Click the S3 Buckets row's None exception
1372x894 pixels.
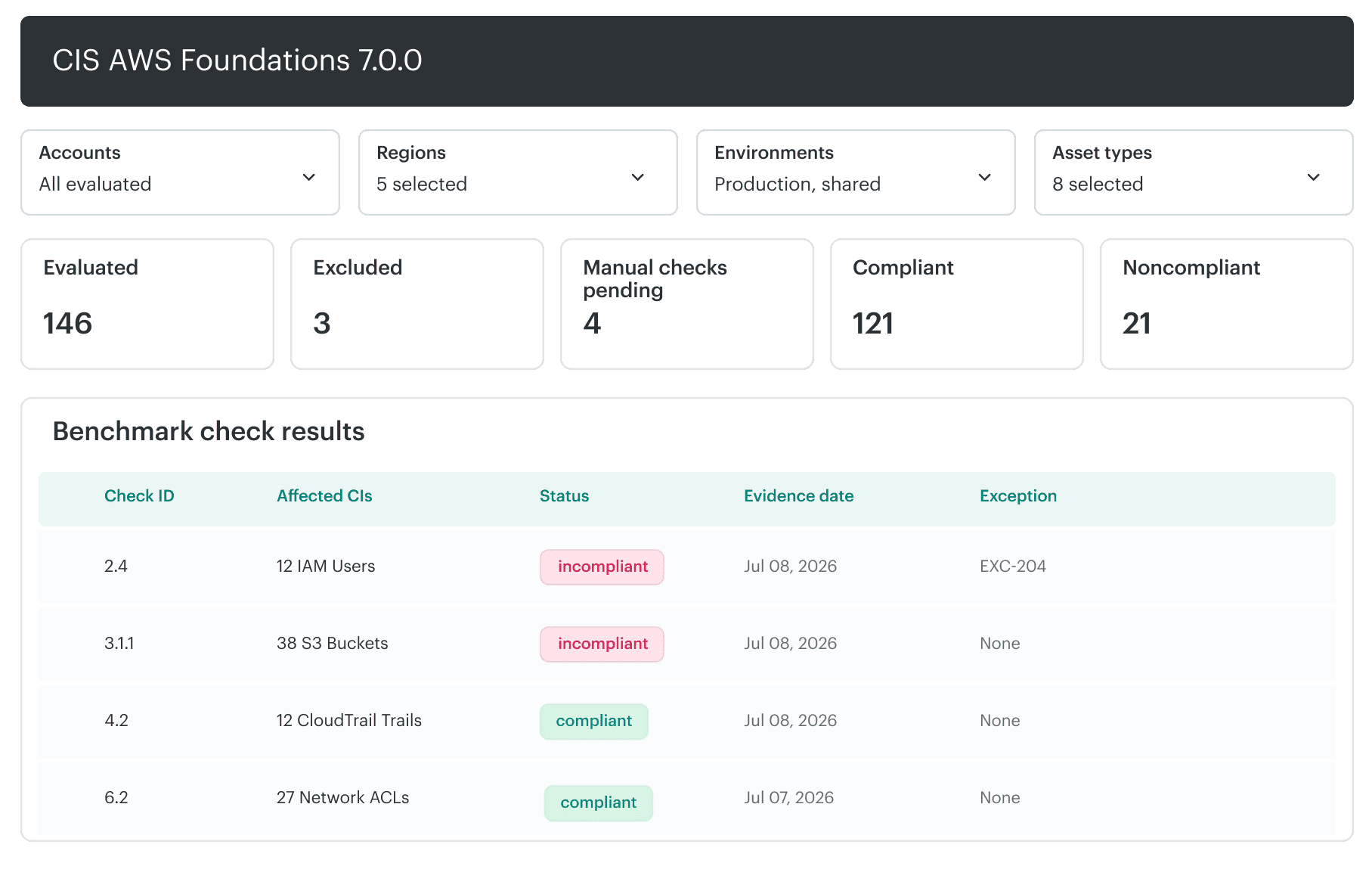pos(1000,644)
